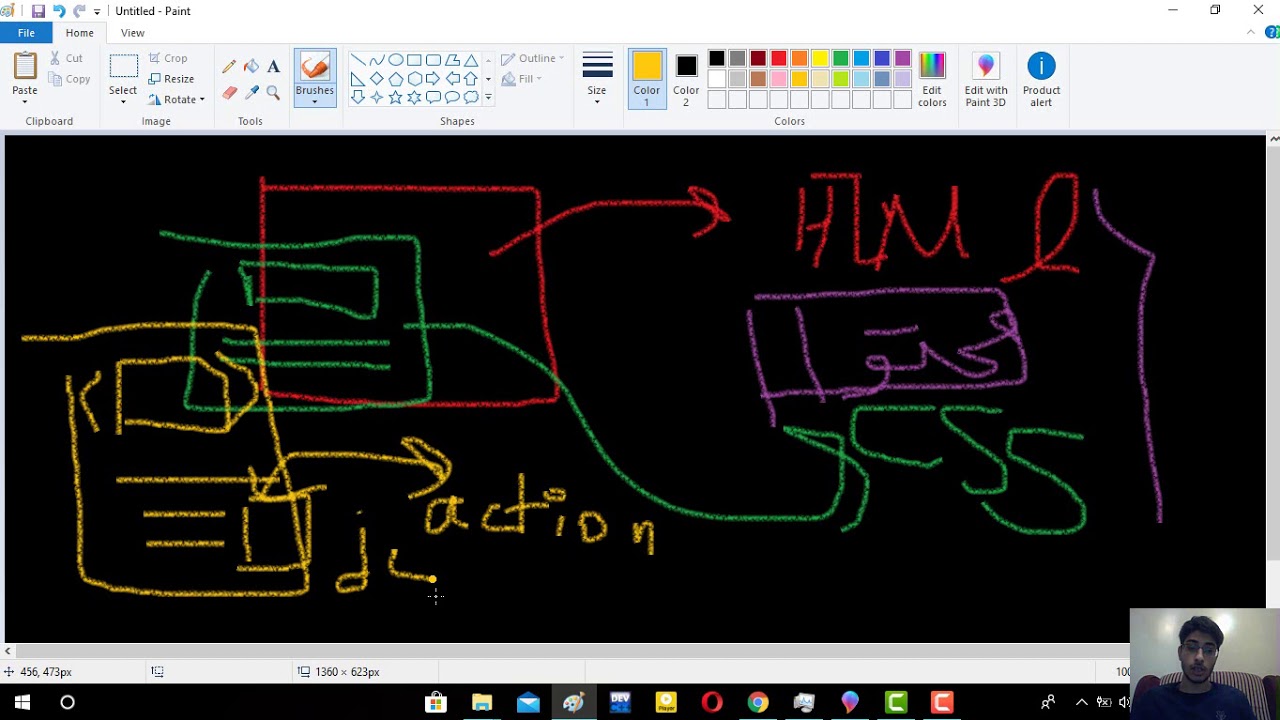This screenshot has width=1280, height=720.
Task: Collapse the ribbon with the chevron
Action: point(1250,33)
